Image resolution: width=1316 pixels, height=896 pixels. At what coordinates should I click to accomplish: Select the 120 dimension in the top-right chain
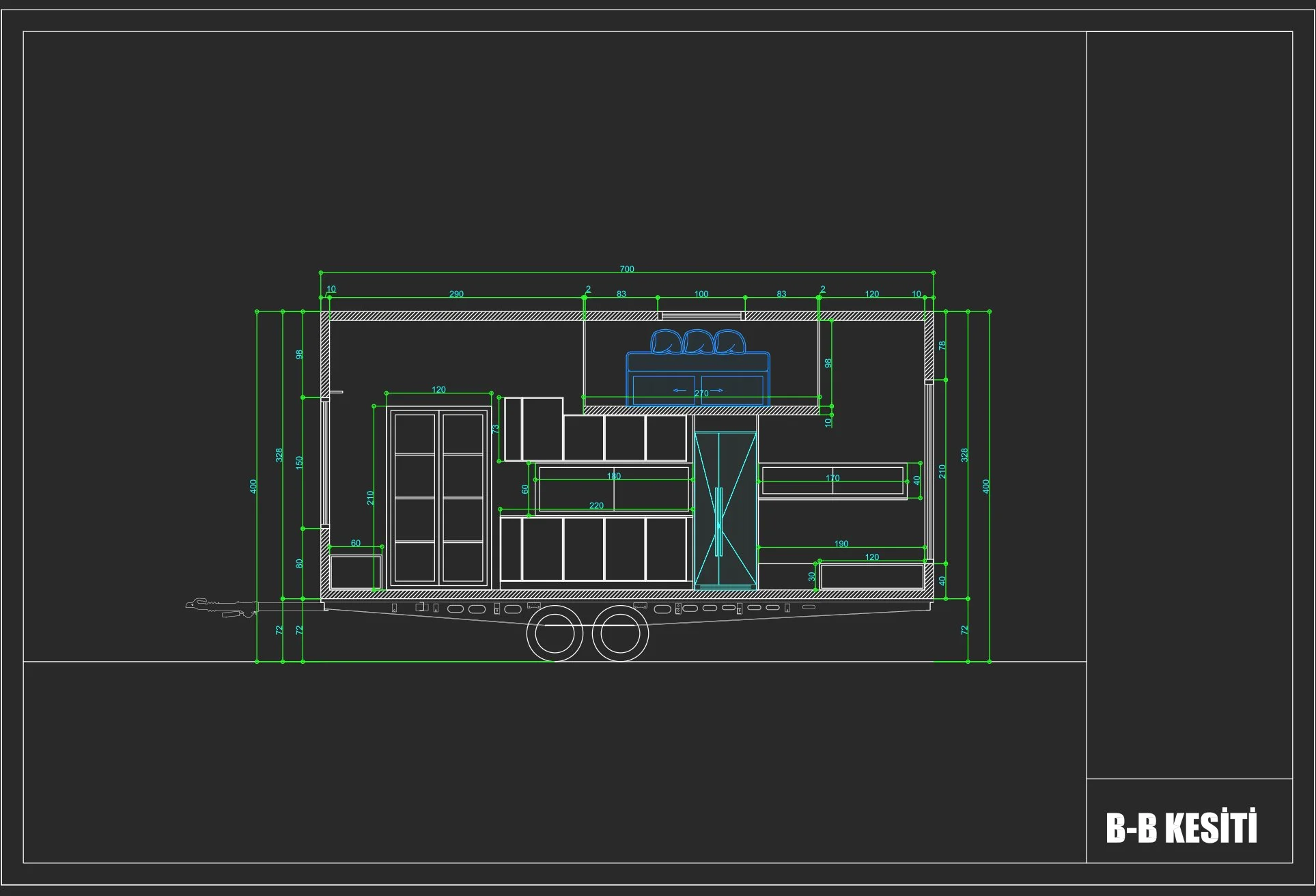pyautogui.click(x=872, y=294)
